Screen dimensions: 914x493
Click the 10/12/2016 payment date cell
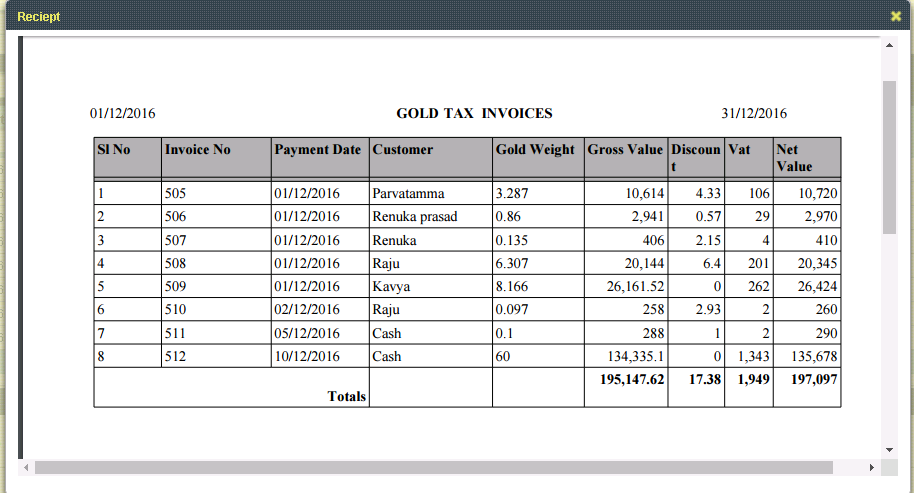point(306,356)
